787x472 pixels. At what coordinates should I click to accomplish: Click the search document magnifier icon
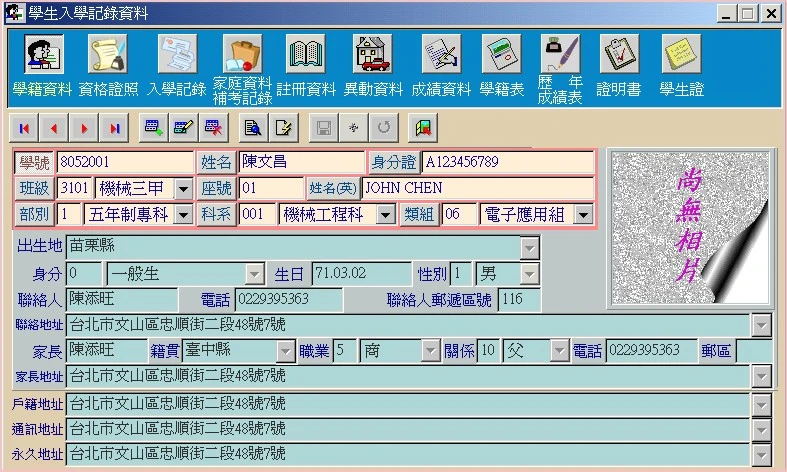point(253,128)
